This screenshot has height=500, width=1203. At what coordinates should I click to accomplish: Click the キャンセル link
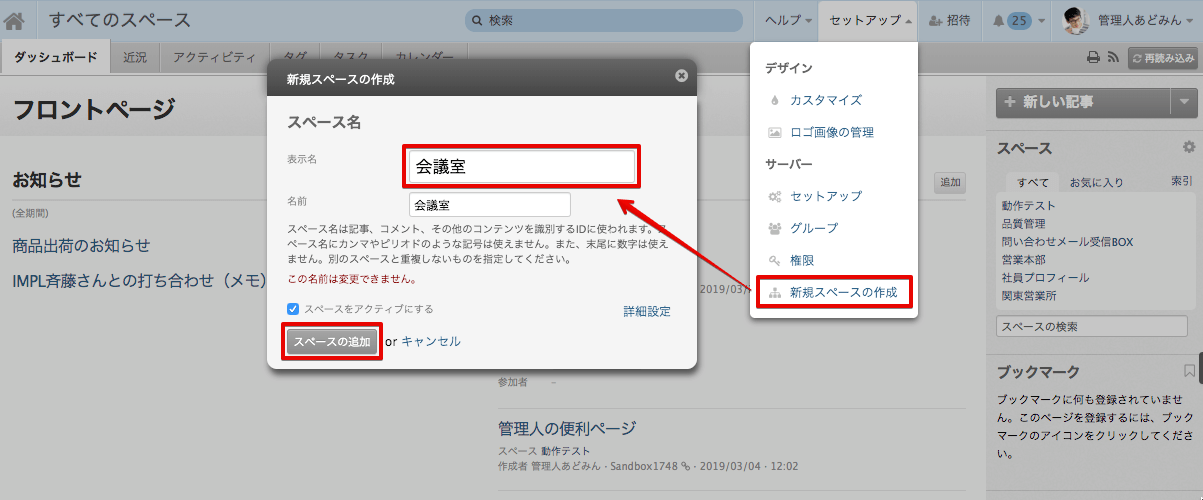(431, 341)
